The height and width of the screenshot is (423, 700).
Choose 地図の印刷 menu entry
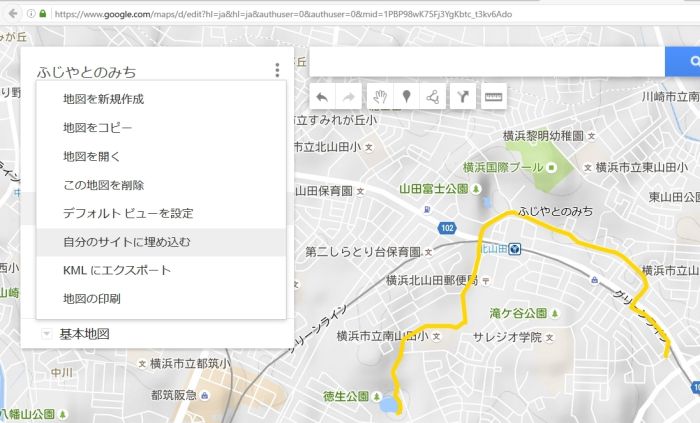[x=161, y=299]
